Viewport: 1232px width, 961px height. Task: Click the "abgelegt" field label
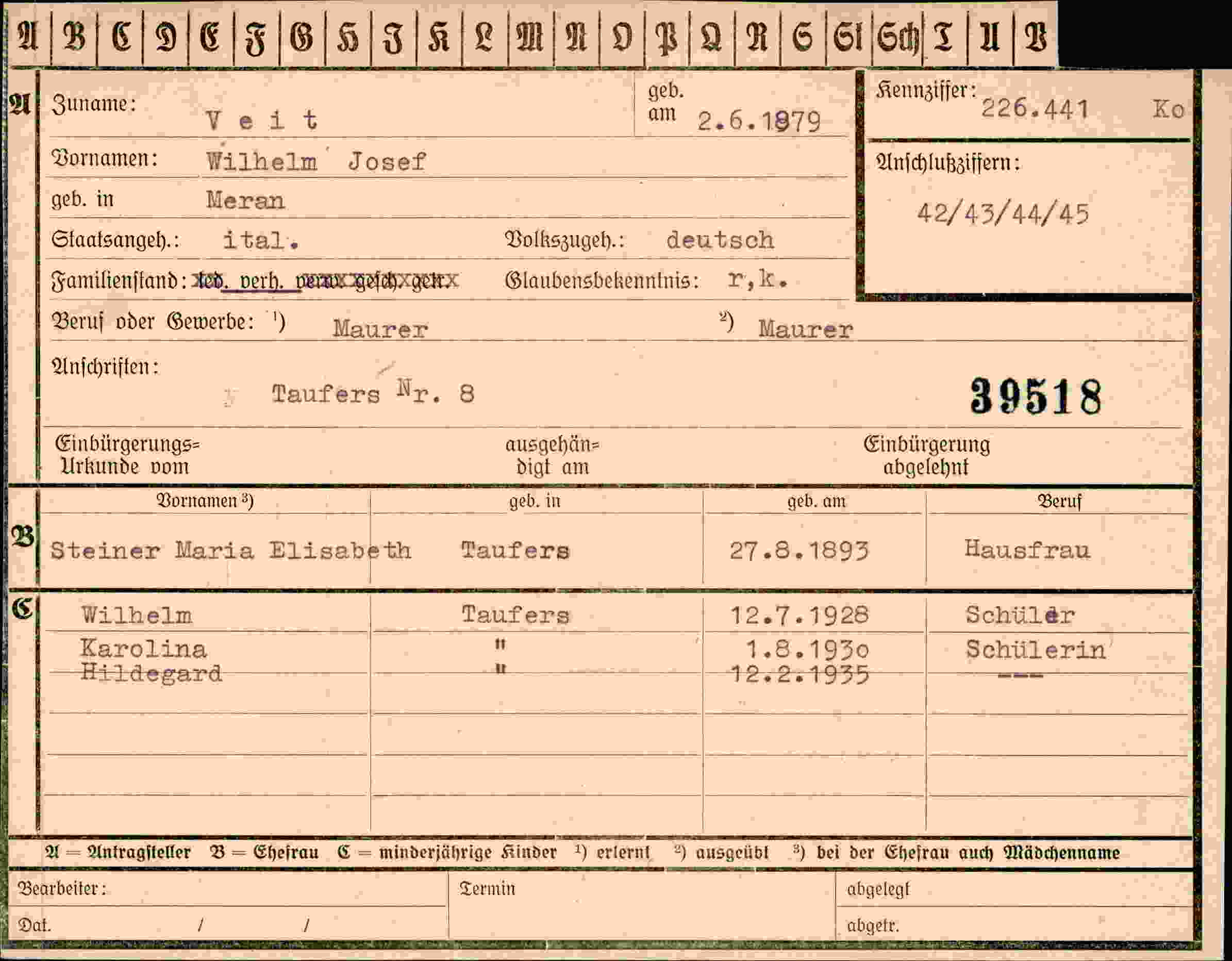tap(878, 889)
